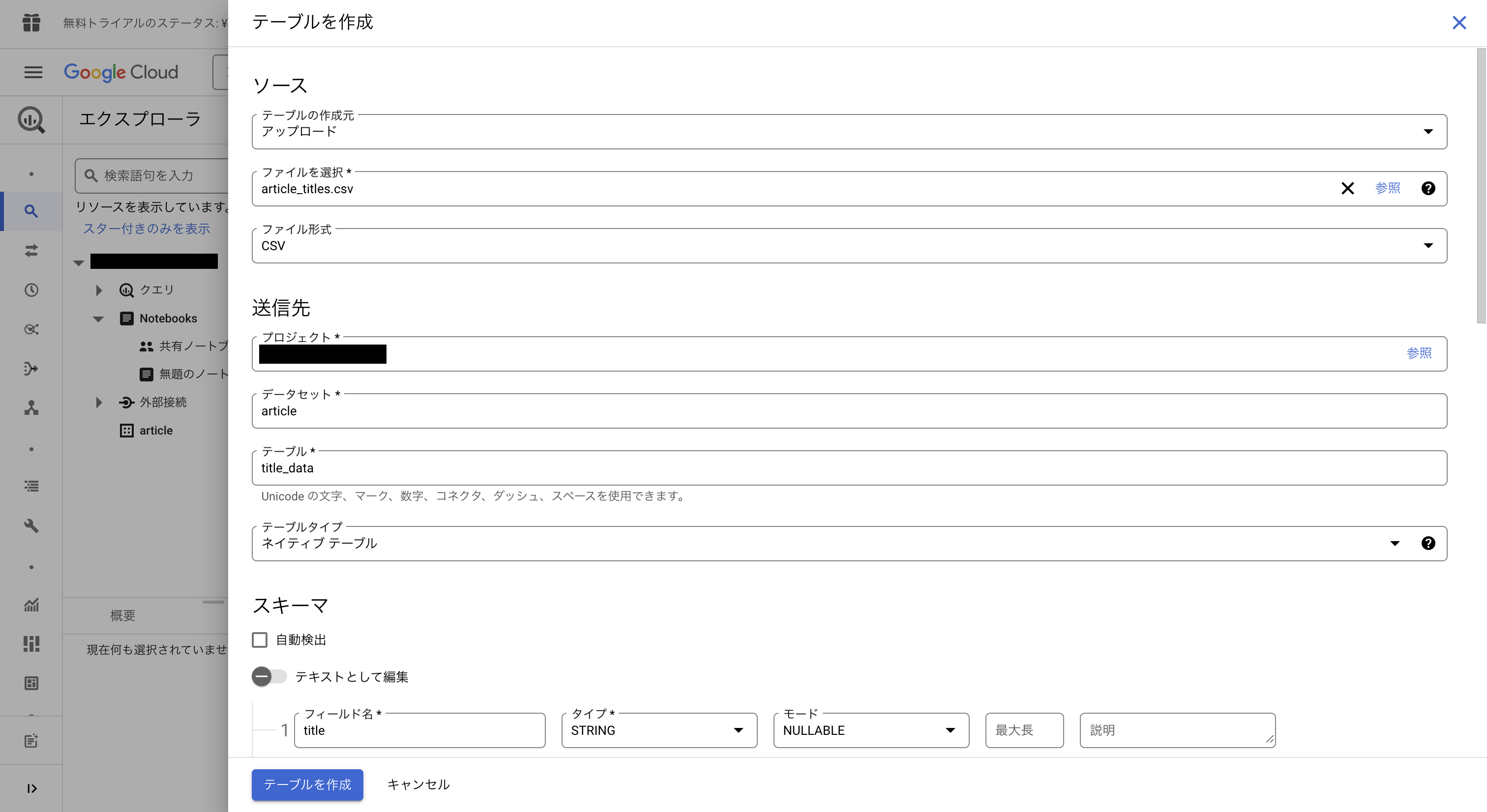1487x812 pixels.
Task: Open the scheduled queries clock icon
Action: tap(31, 290)
